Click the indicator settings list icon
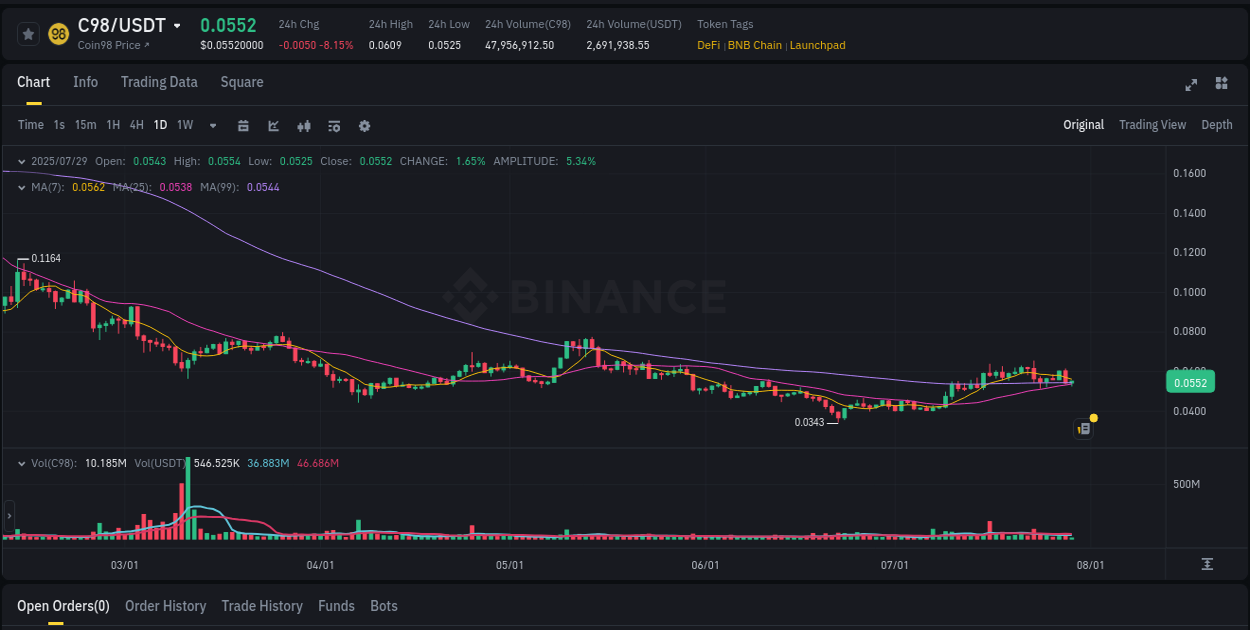Screen dimensions: 1250x630 [334, 125]
